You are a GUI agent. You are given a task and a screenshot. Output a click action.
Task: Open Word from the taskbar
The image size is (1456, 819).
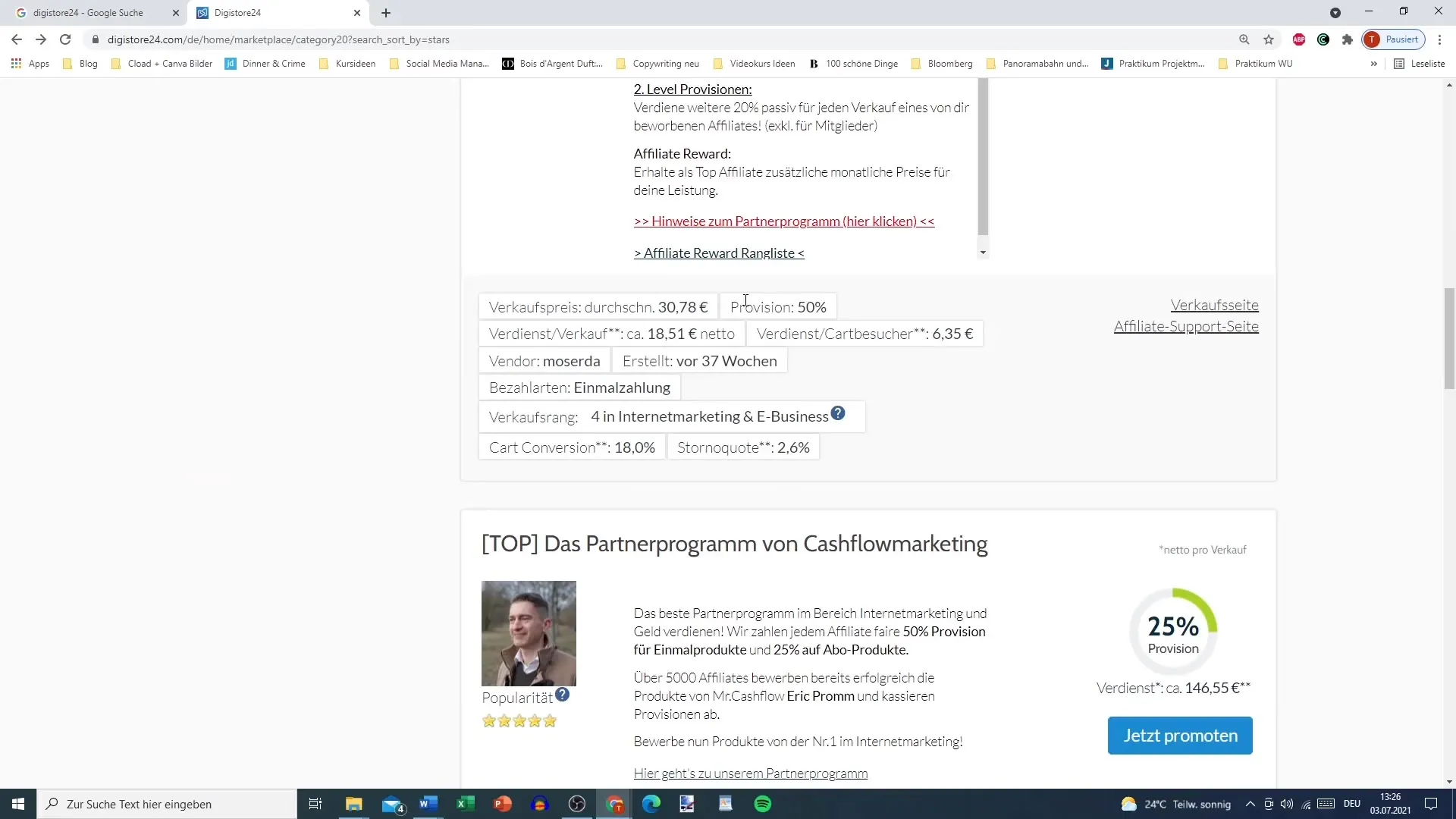tap(428, 804)
